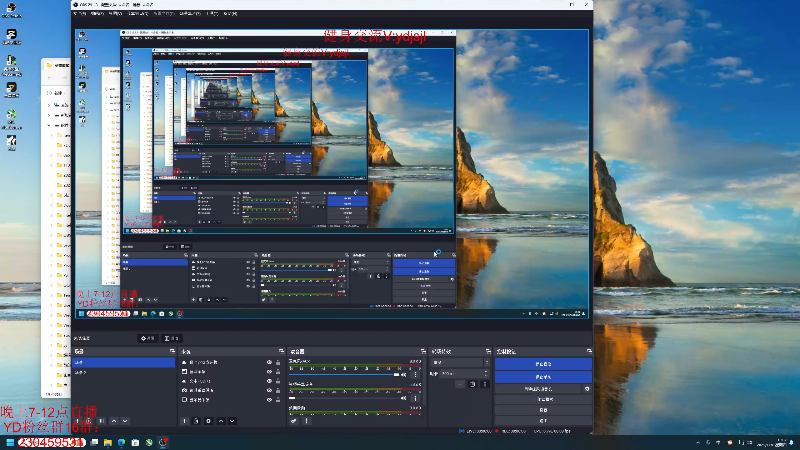Click the Windows Start button

point(10,442)
